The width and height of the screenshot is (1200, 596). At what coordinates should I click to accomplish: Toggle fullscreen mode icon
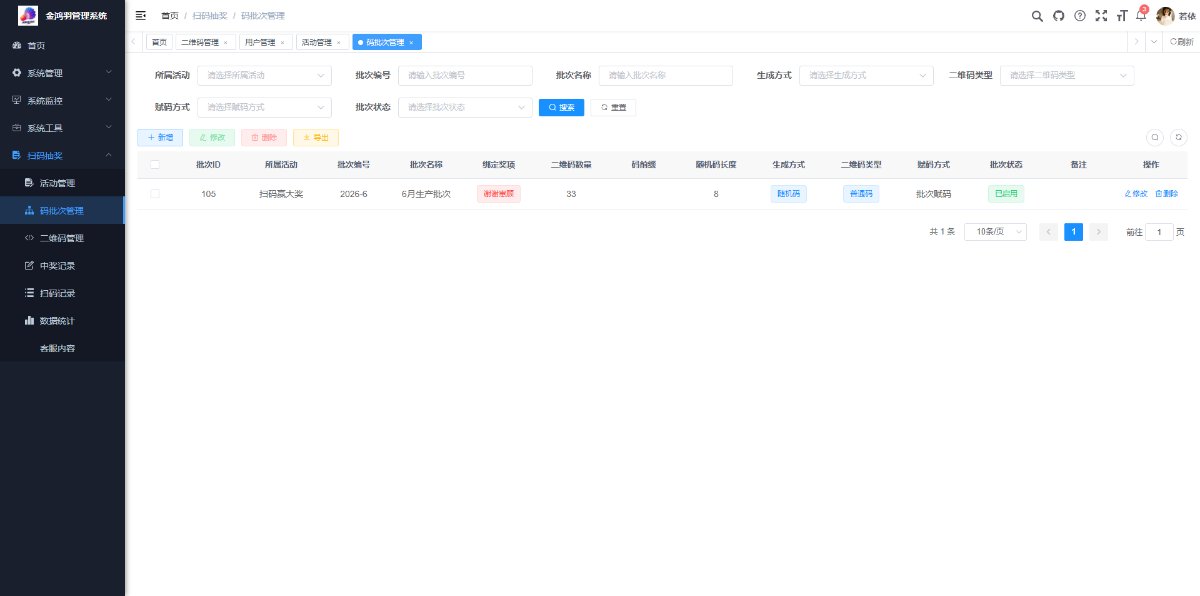[1101, 15]
